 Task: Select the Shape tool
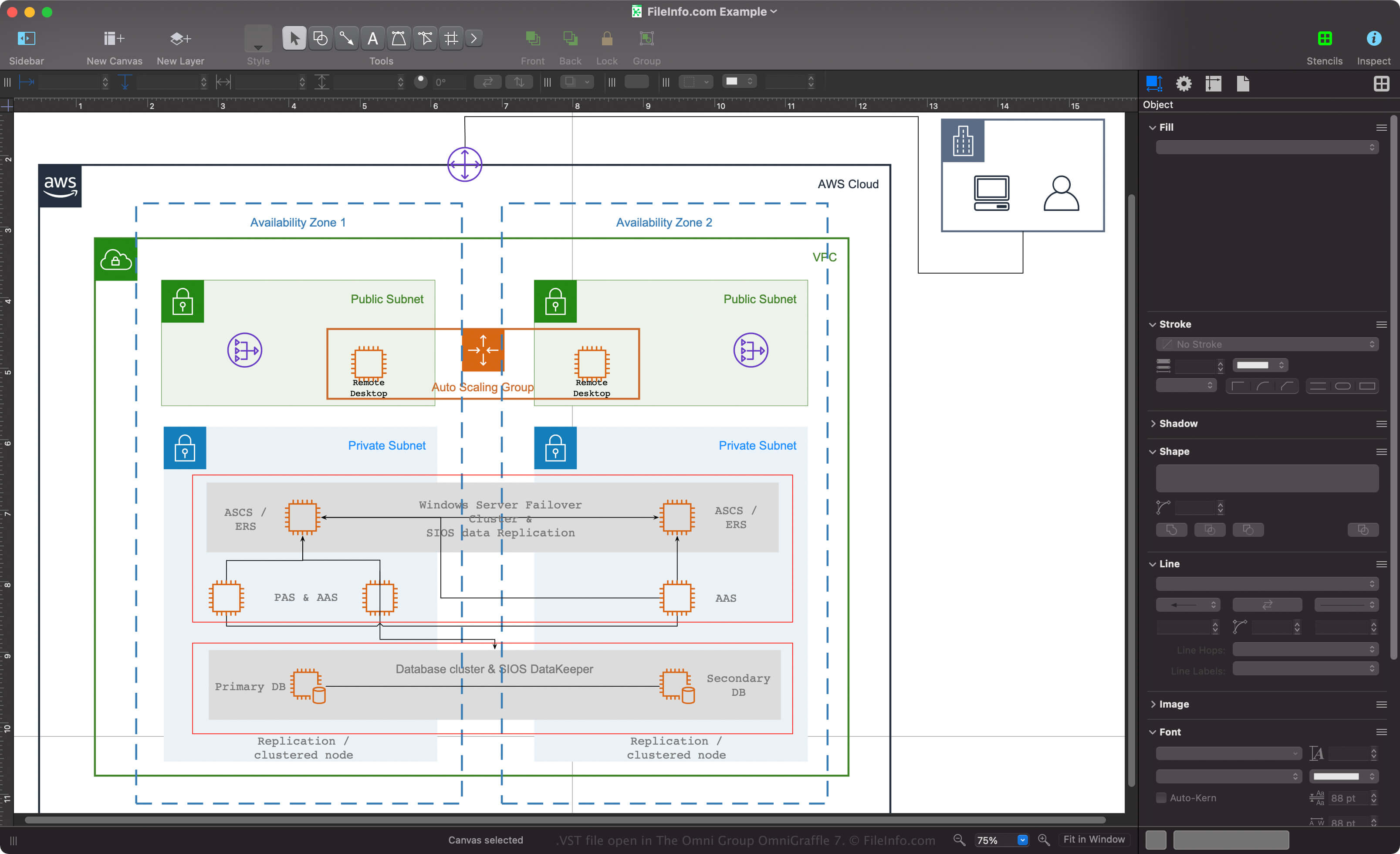320,39
